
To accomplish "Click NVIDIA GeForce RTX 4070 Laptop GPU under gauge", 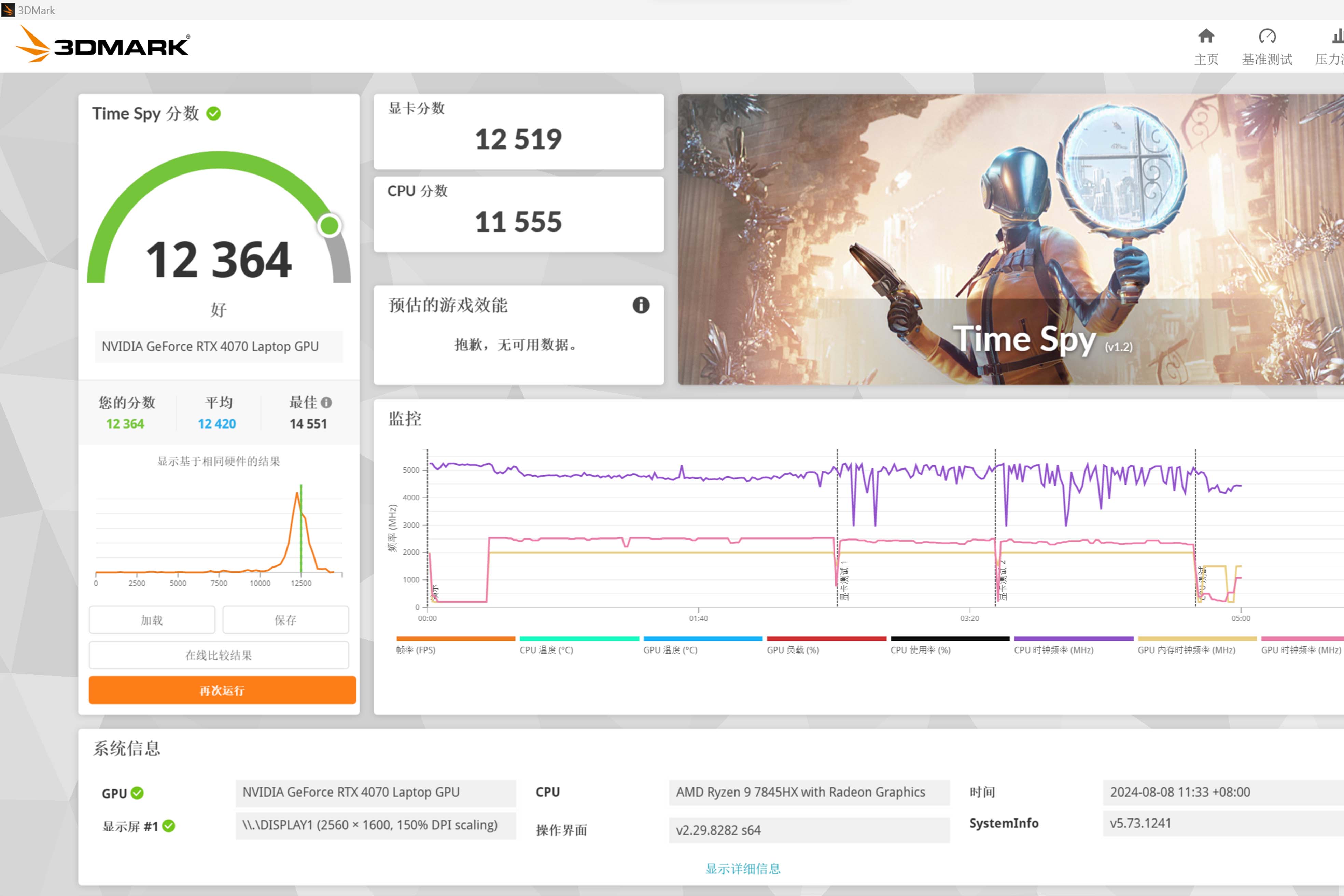I will [x=219, y=346].
